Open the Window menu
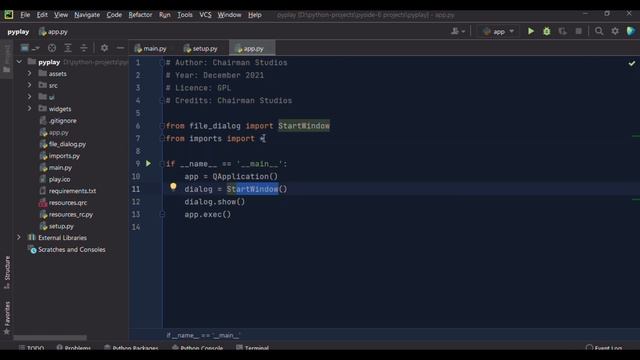 pyautogui.click(x=229, y=15)
